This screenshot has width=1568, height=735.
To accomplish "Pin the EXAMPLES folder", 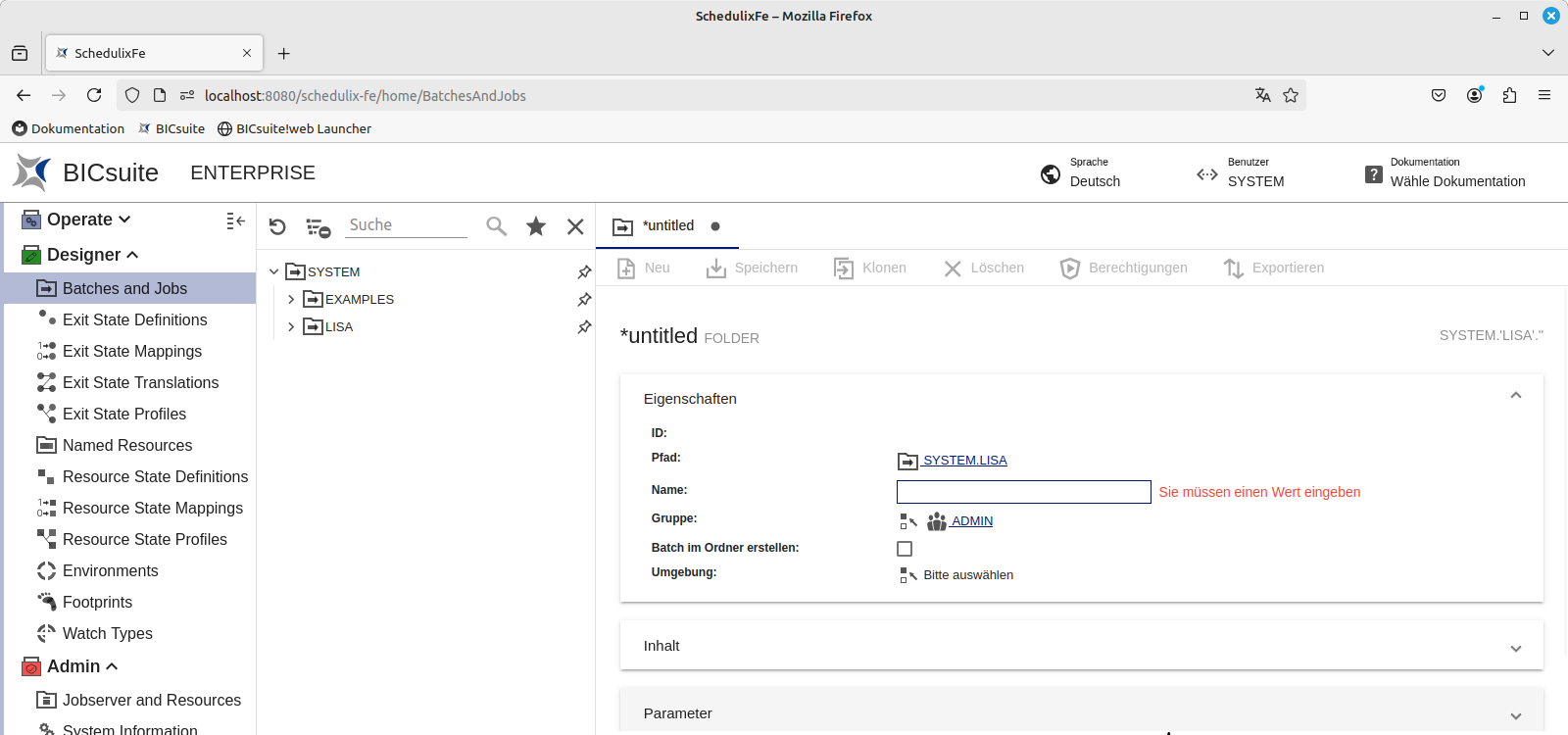I will click(x=584, y=299).
